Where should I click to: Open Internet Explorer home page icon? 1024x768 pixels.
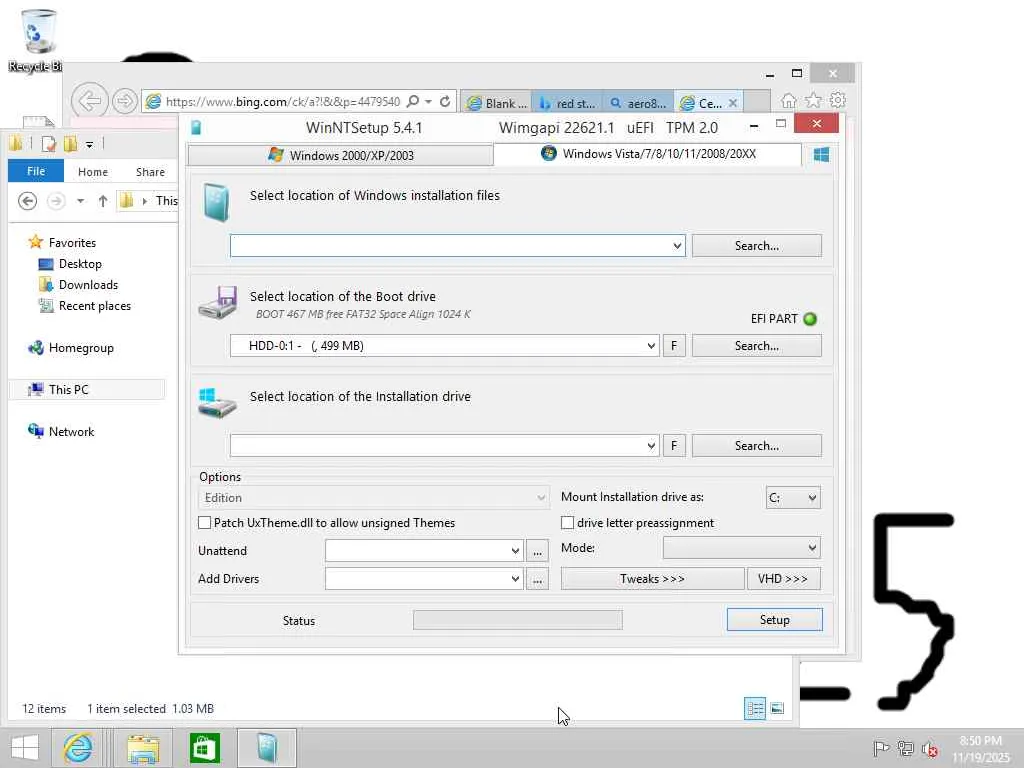click(x=788, y=101)
